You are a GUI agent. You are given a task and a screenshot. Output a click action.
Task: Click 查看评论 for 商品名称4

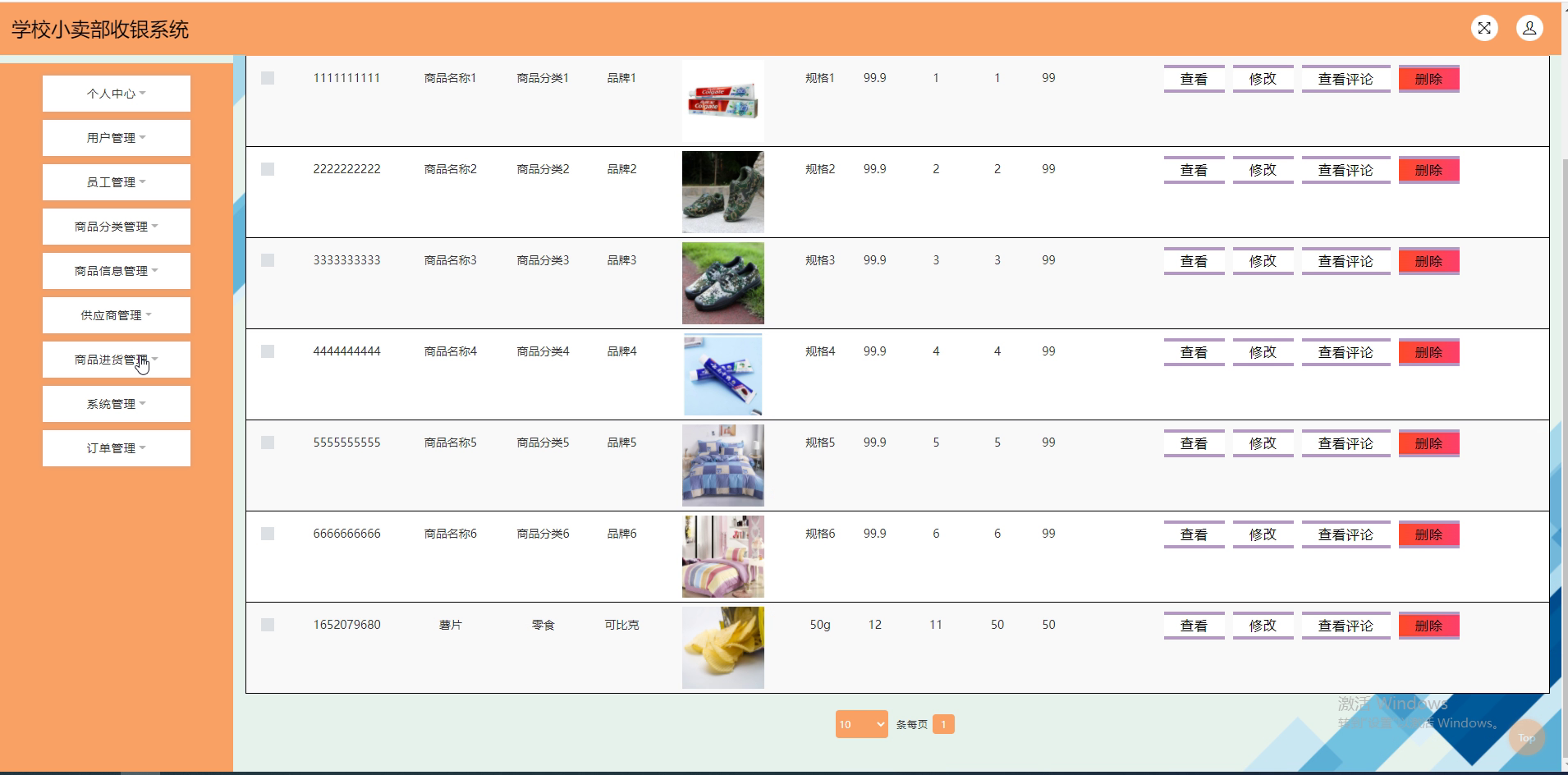pyautogui.click(x=1346, y=352)
